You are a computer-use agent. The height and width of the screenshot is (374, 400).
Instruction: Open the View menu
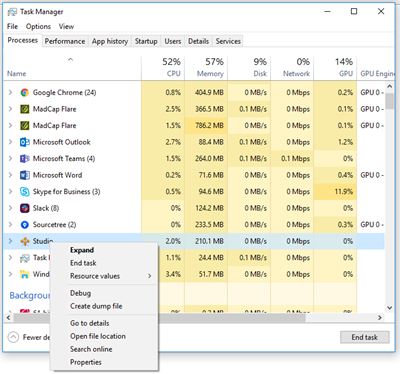(66, 26)
